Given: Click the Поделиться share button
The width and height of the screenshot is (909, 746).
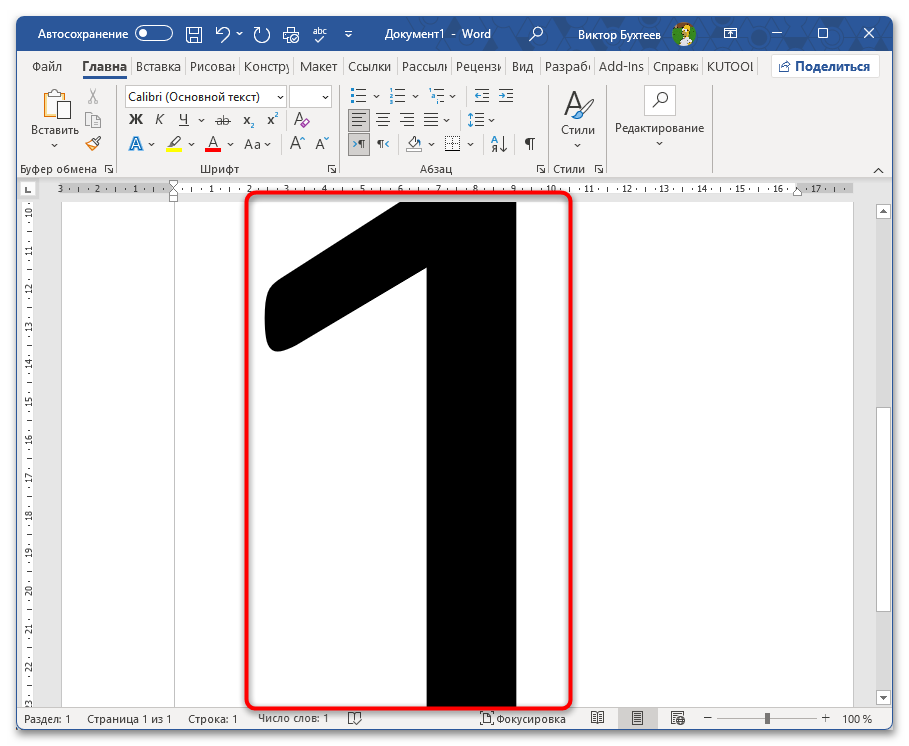Looking at the screenshot, I should 825,67.
